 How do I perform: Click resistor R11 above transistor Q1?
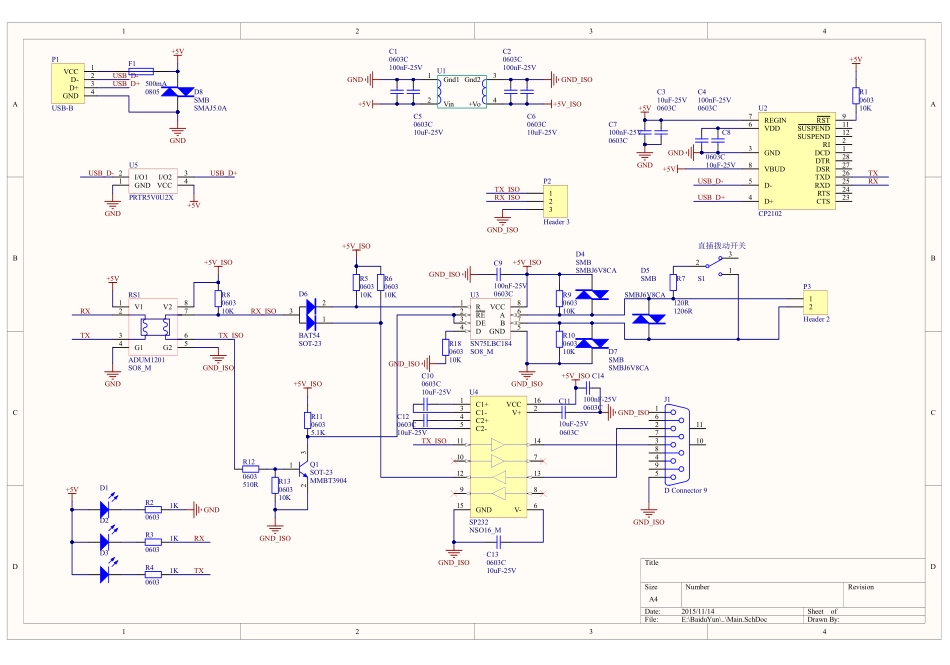[308, 420]
